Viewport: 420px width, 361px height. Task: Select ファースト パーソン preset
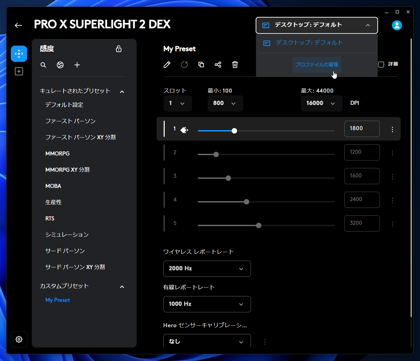pyautogui.click(x=70, y=121)
